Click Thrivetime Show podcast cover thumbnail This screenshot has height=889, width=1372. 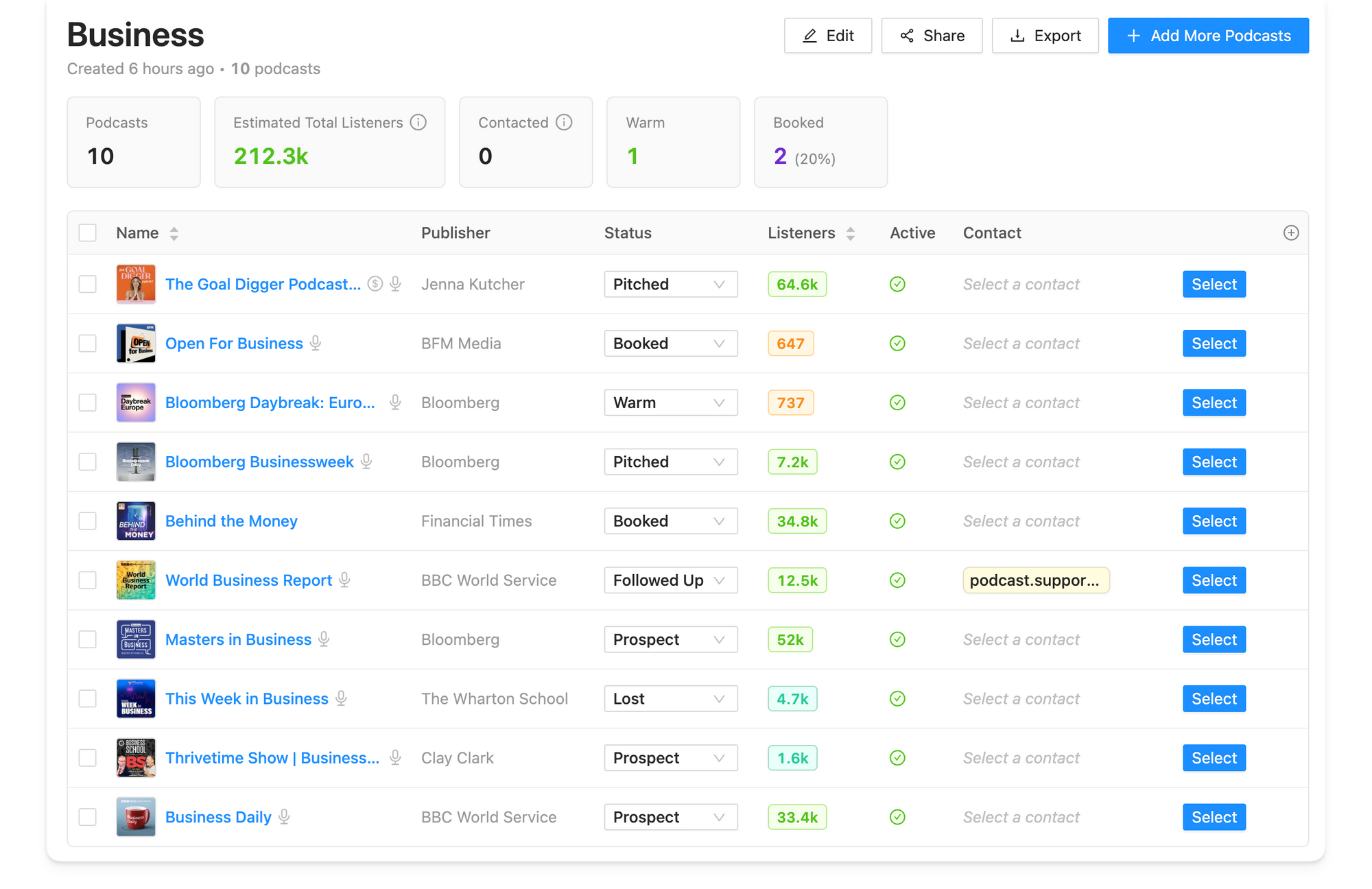[136, 757]
